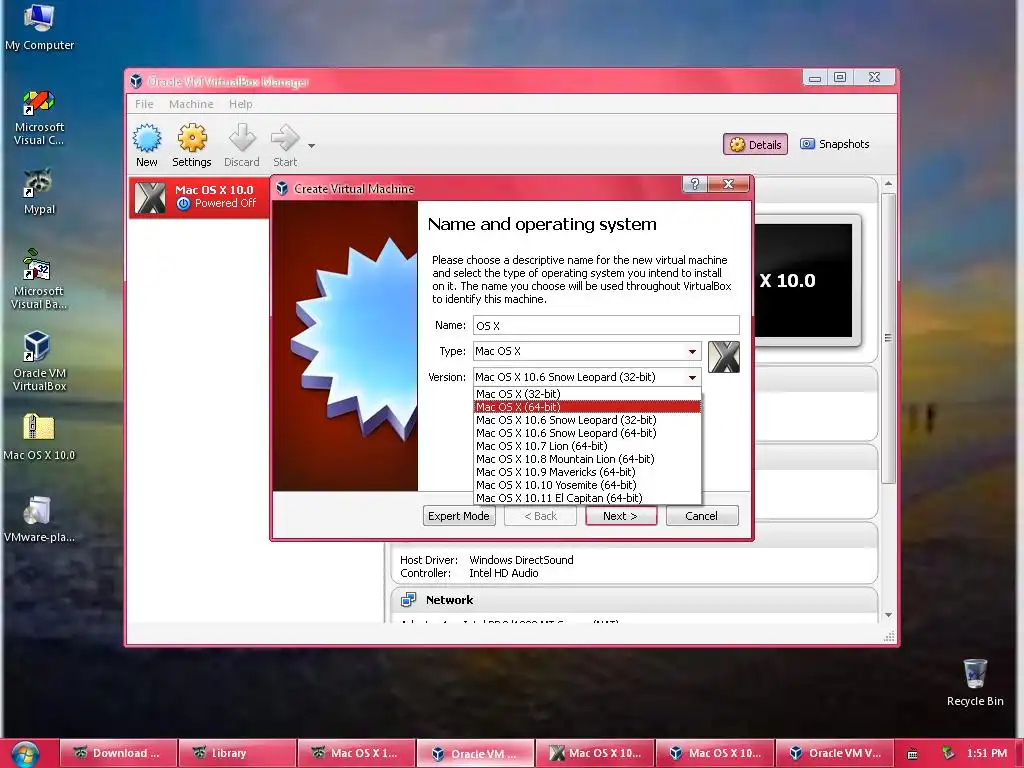The width and height of the screenshot is (1024, 768).
Task: Choose 10.6 Snow Leopard (64-bit) option
Action: (587, 433)
